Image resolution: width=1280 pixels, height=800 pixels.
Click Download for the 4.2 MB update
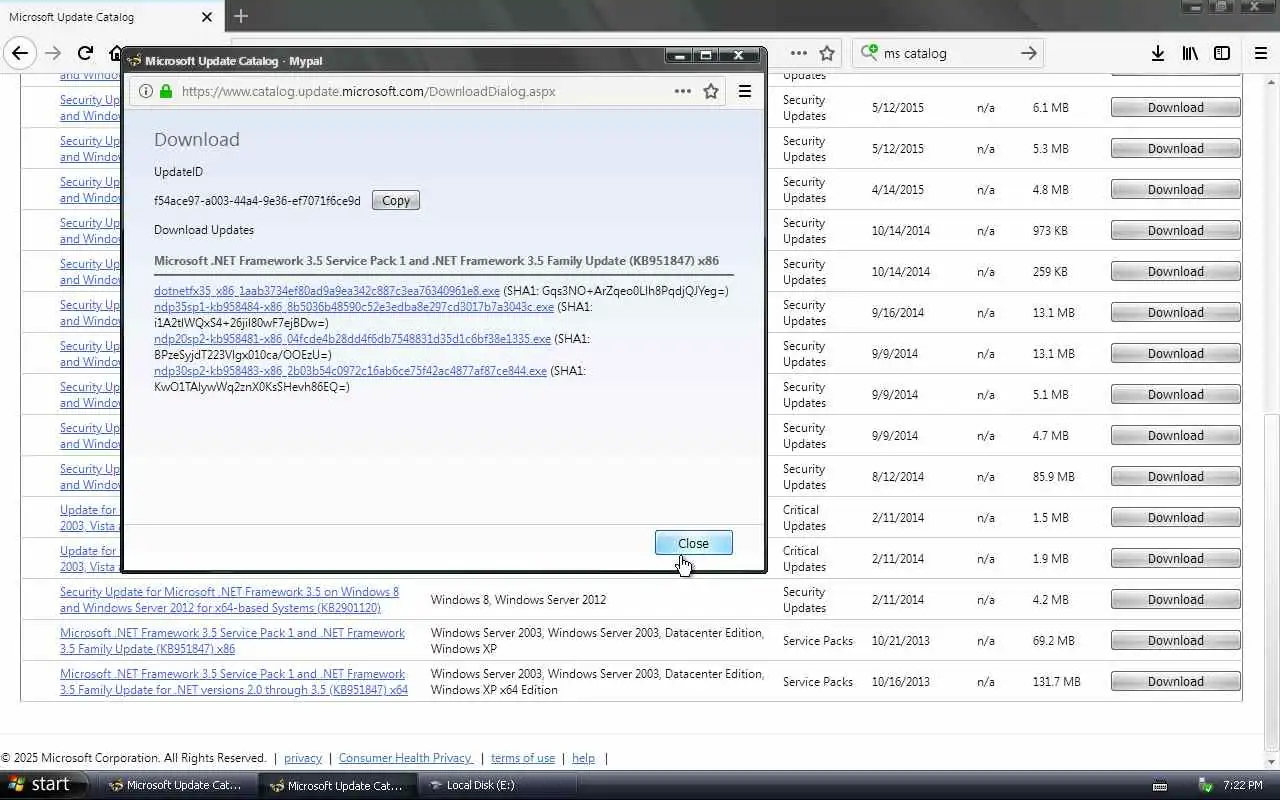click(1176, 599)
